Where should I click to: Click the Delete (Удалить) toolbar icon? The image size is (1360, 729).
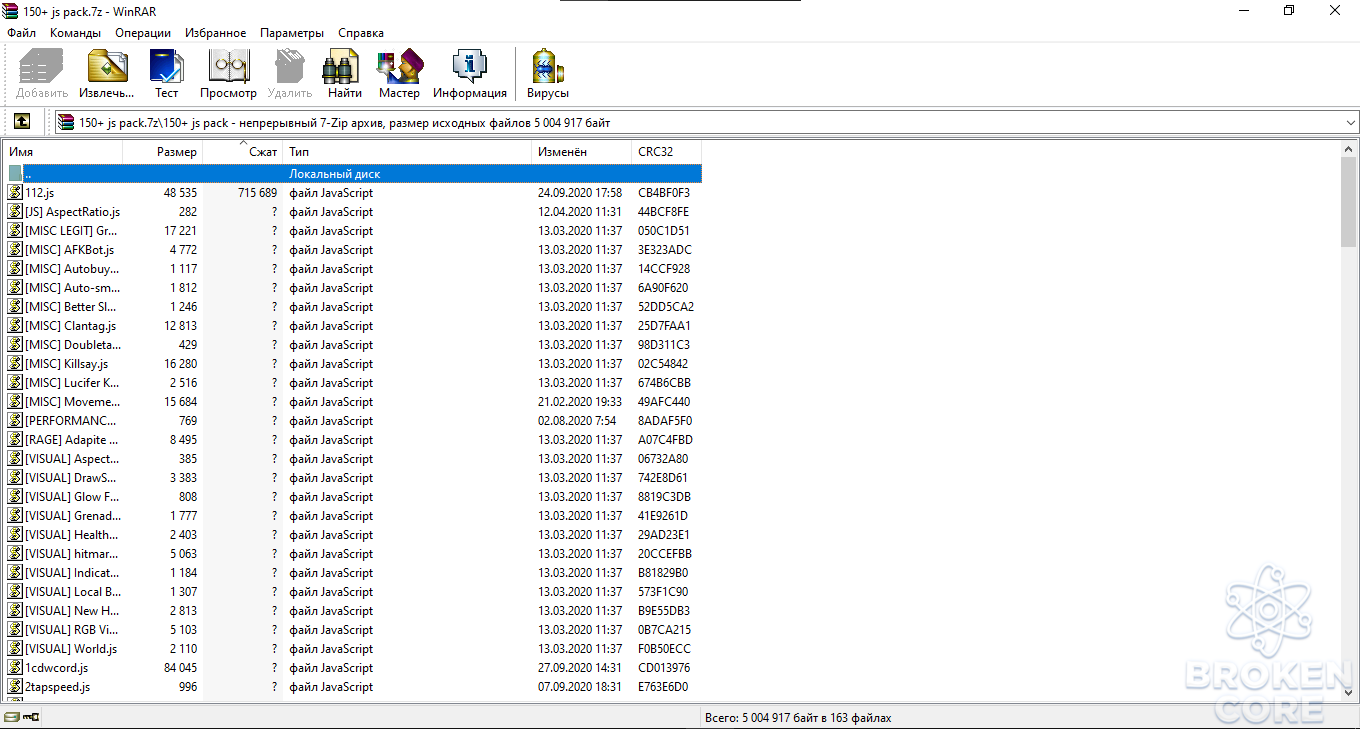click(290, 74)
